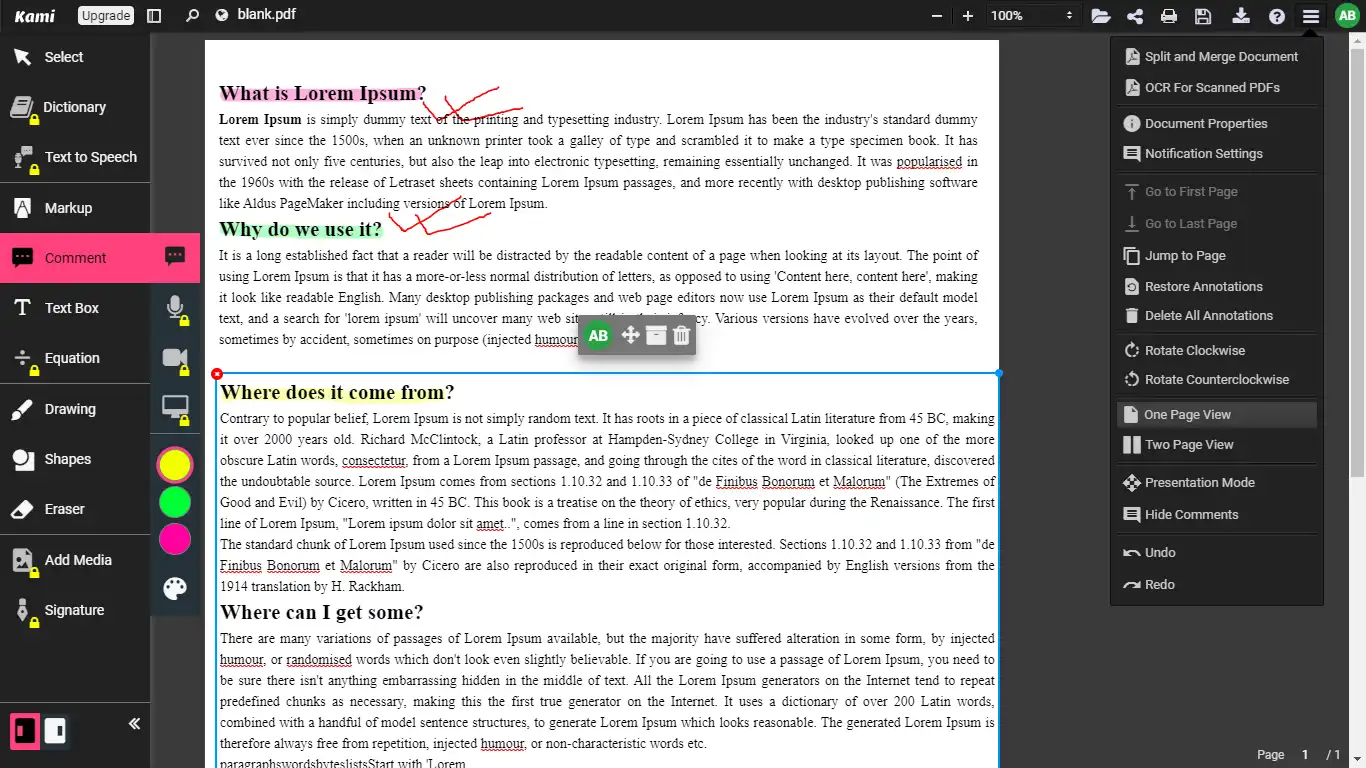Choose the voice comment microphone icon
The height and width of the screenshot is (768, 1366).
point(175,308)
